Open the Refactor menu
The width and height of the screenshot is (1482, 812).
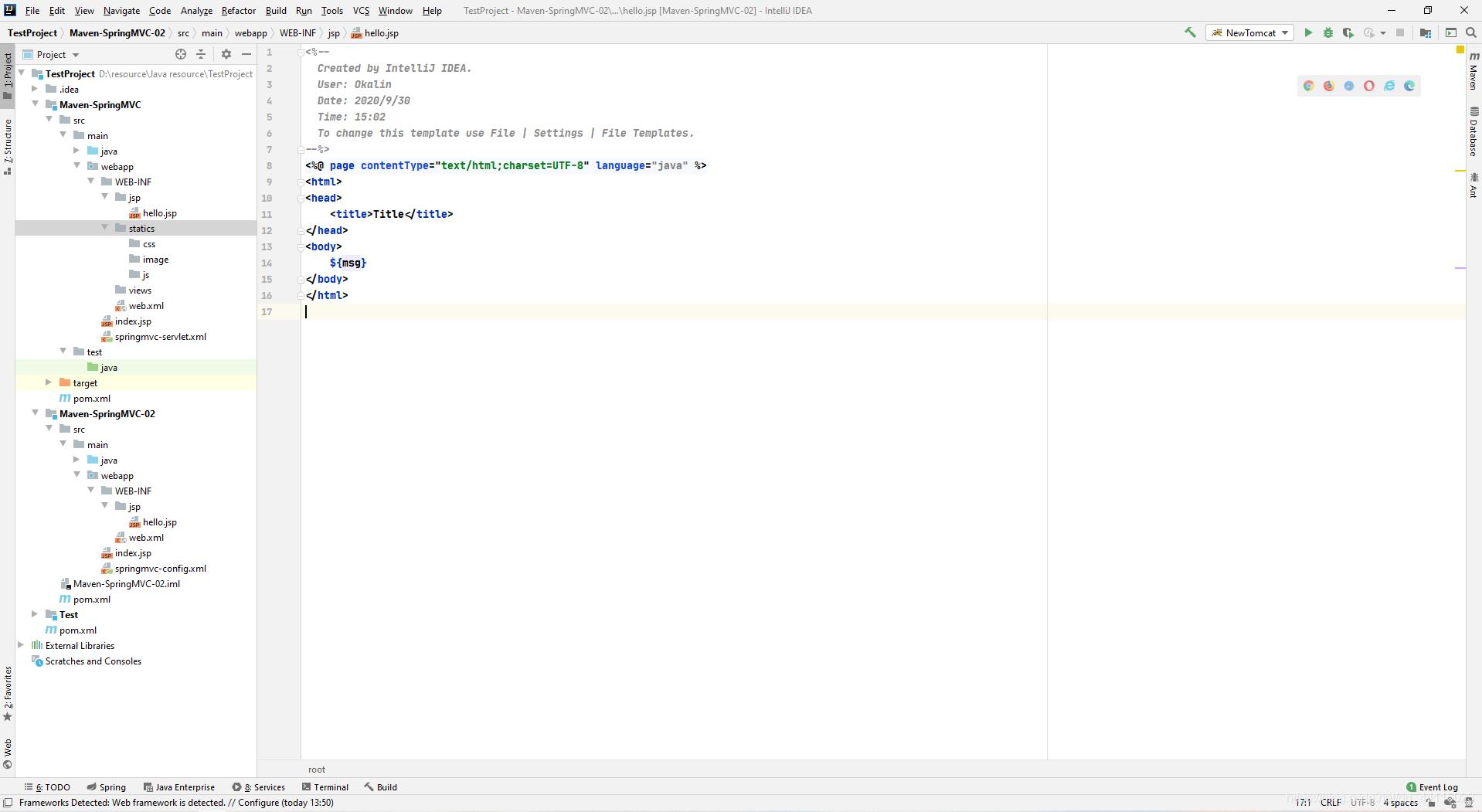[x=238, y=11]
